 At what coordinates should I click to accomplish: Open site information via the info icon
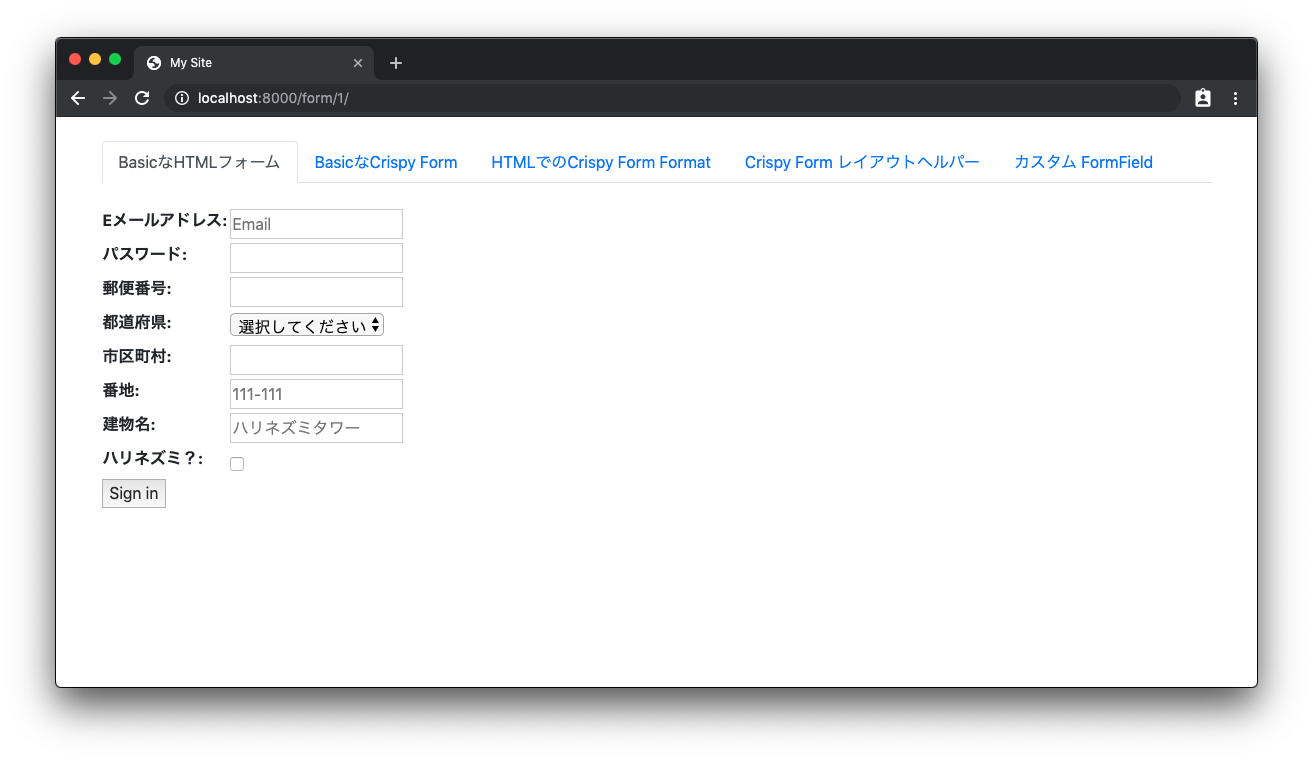tap(181, 98)
